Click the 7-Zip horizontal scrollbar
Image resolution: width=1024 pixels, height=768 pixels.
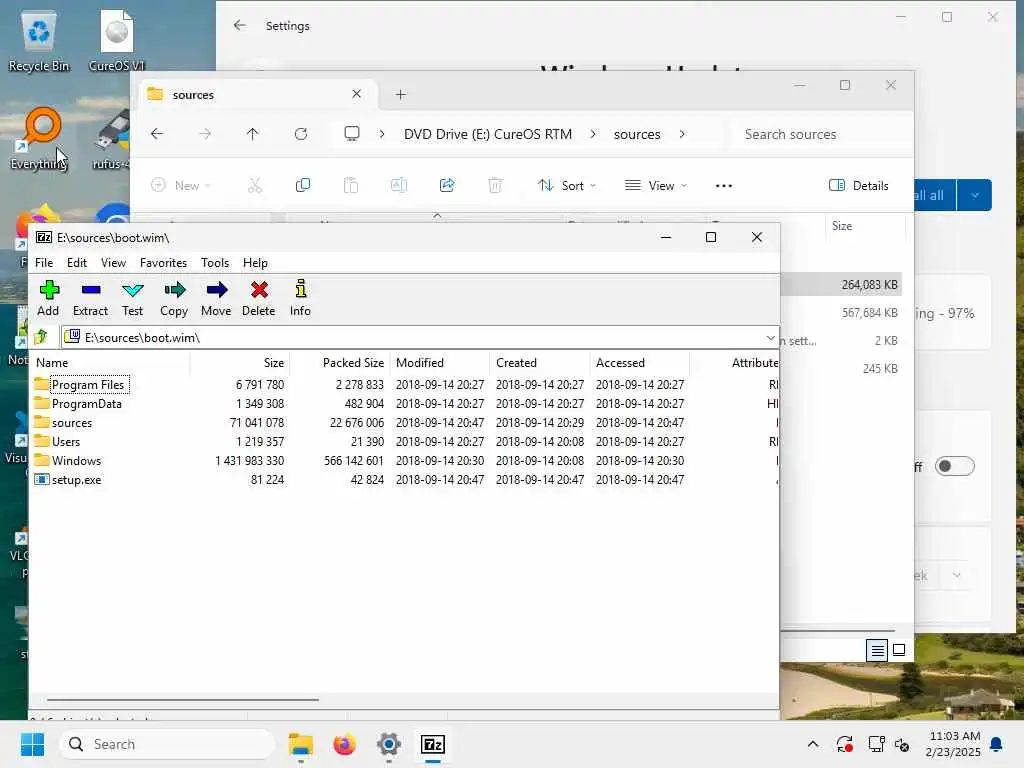(182, 699)
